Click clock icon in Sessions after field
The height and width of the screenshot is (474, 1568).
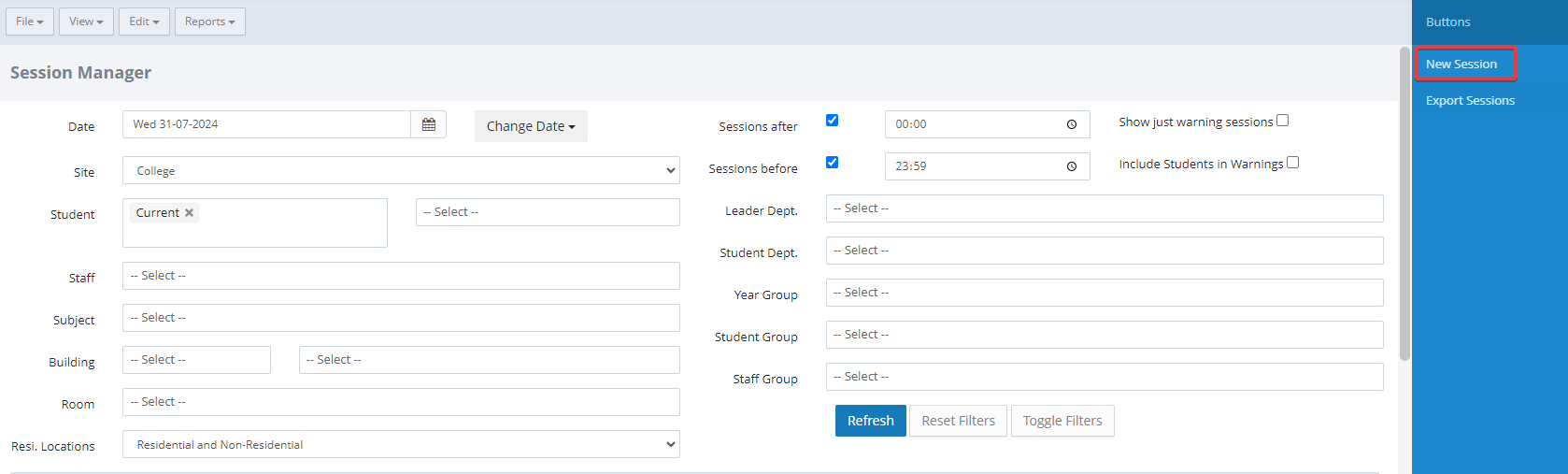point(1072,124)
